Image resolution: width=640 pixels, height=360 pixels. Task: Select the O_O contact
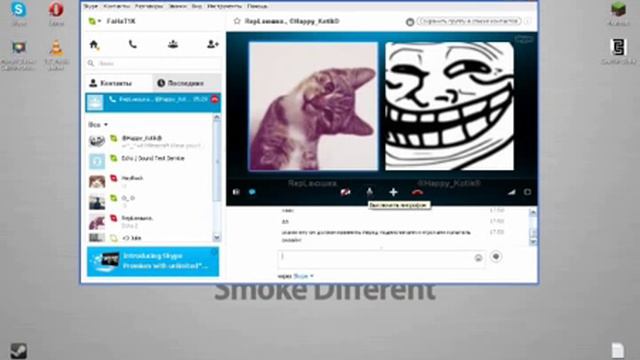click(149, 201)
